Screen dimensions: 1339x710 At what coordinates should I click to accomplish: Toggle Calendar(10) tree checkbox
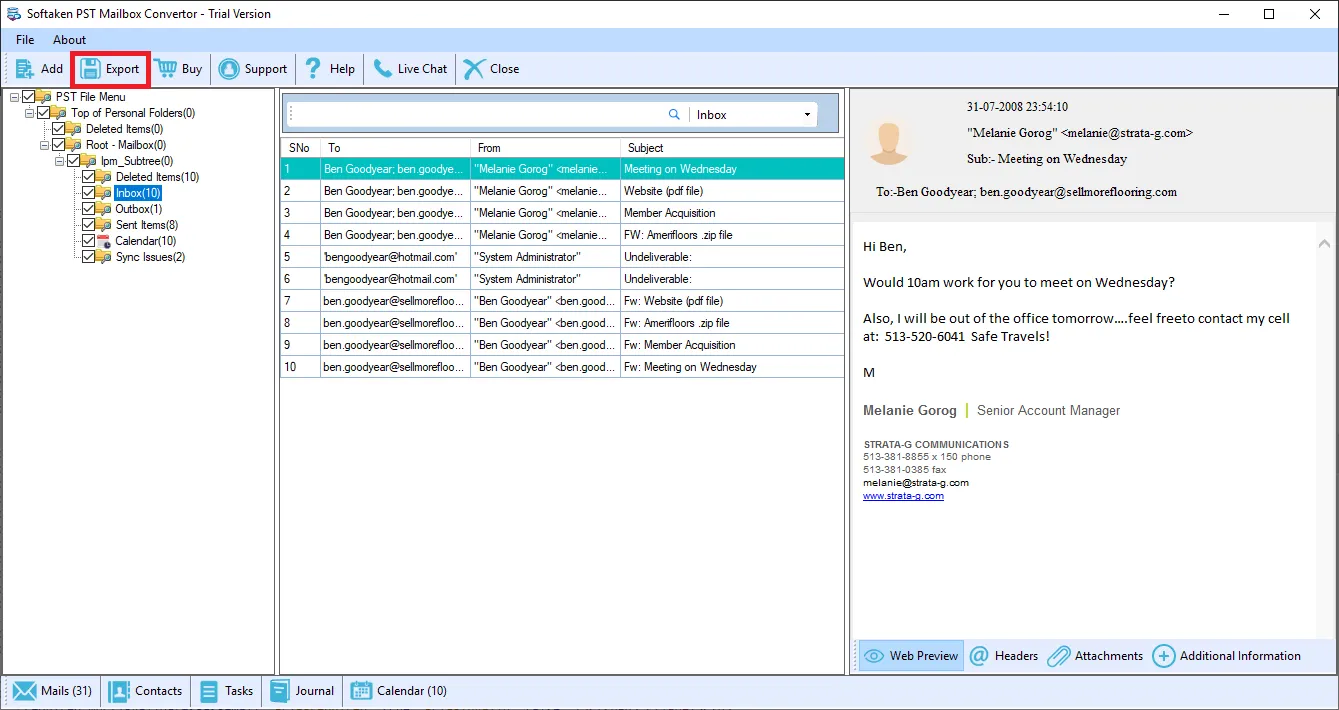pos(88,241)
